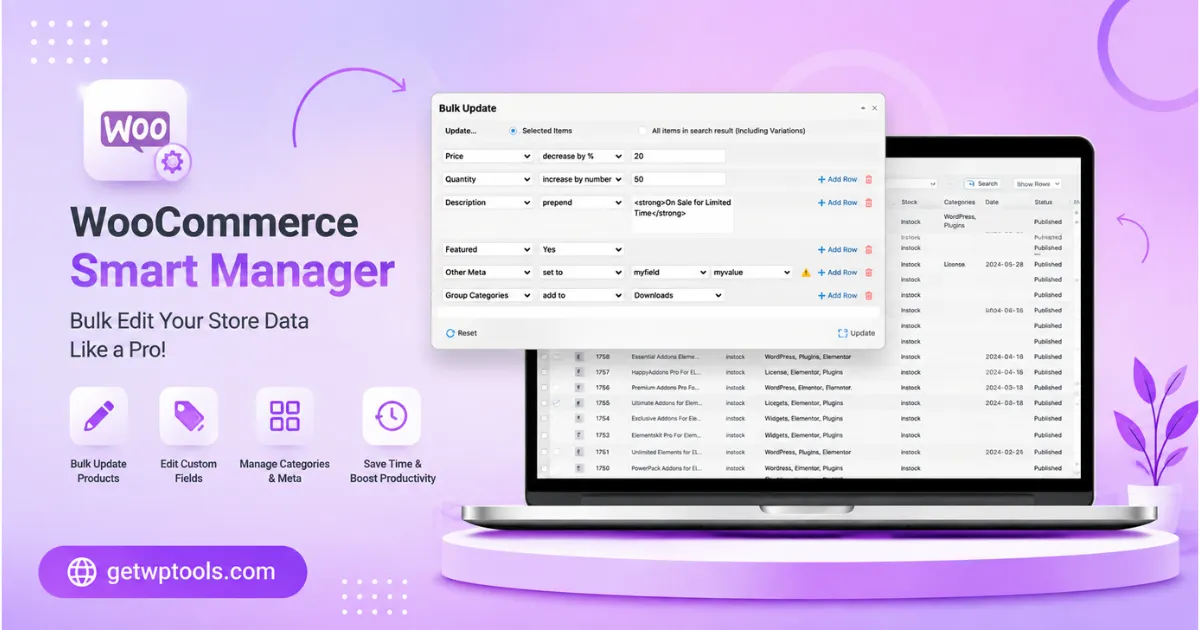Screen dimensions: 1200x630
Task: Click Add Row in the Other Meta row
Action: pos(837,272)
